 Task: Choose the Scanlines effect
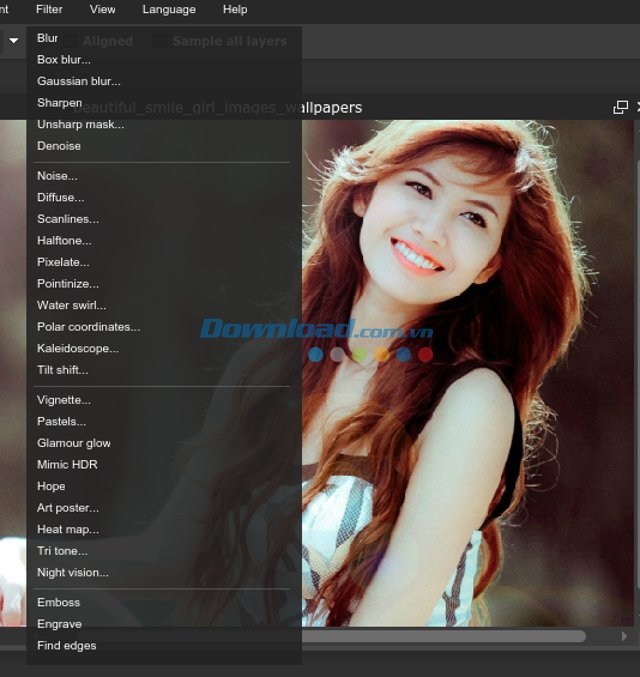click(68, 219)
